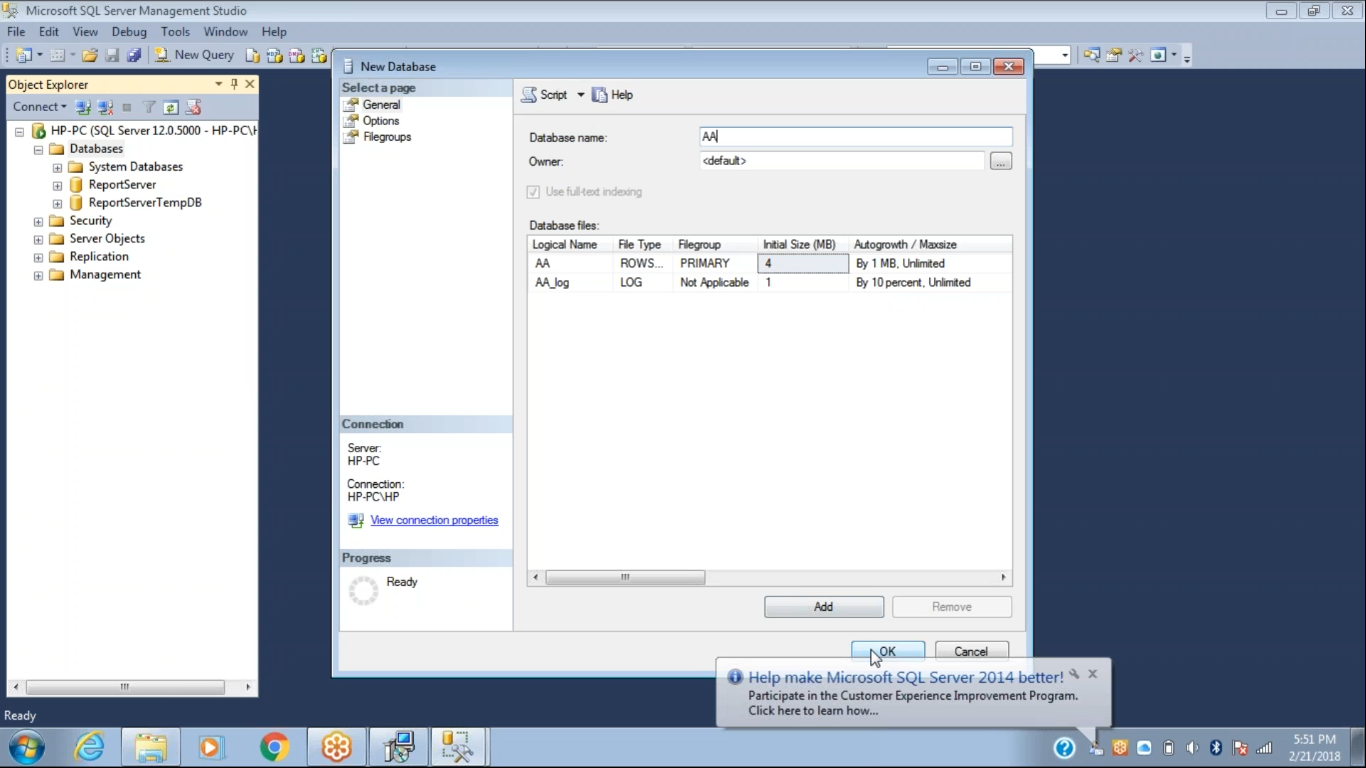The image size is (1366, 768).
Task: Click Cancel in New Database dialog
Action: coord(971,652)
